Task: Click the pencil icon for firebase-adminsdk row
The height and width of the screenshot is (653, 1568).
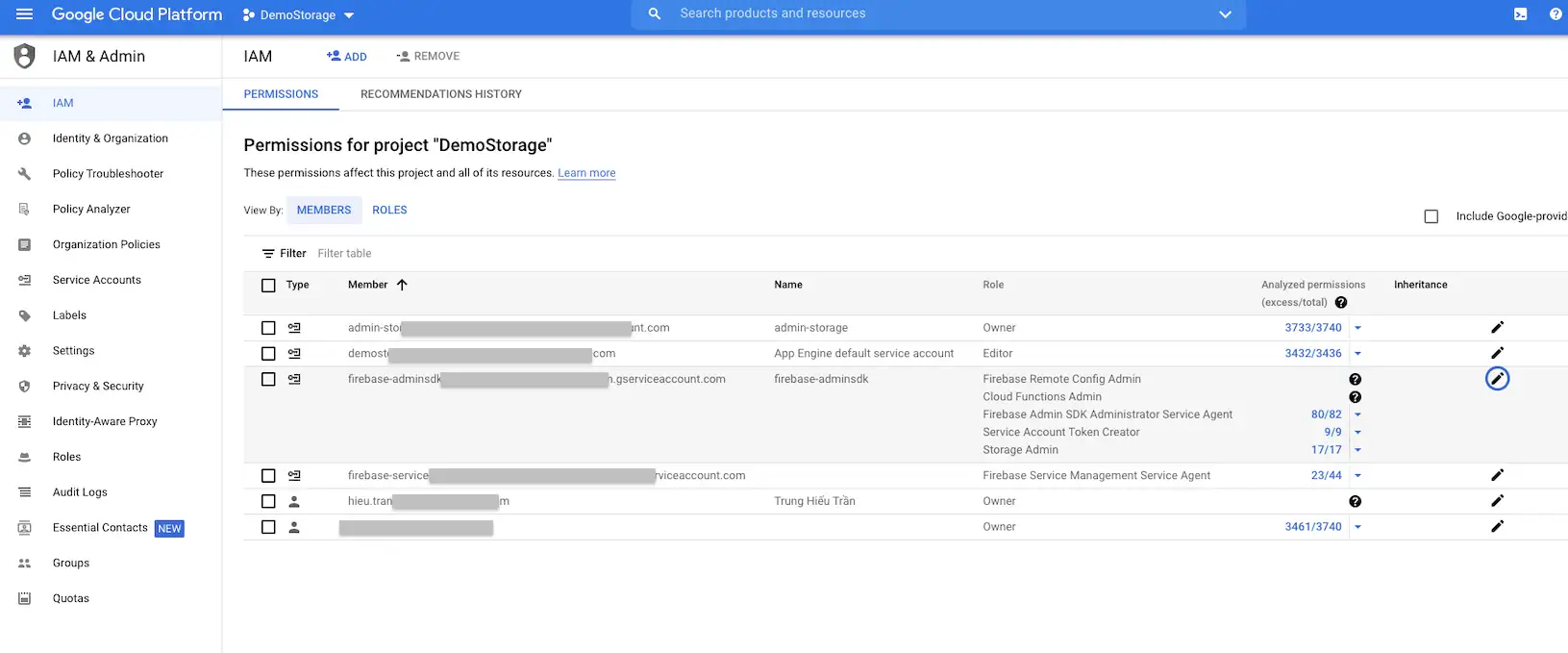Action: pyautogui.click(x=1496, y=379)
